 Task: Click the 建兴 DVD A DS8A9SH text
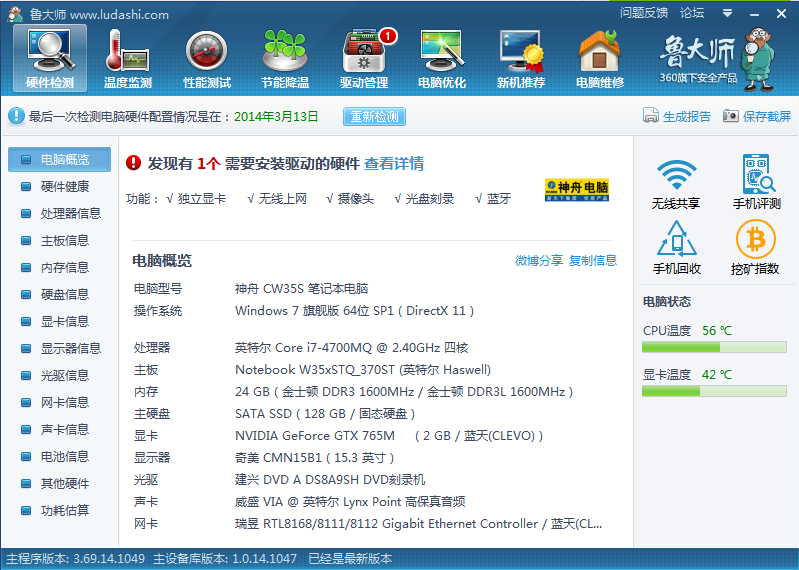pos(330,480)
